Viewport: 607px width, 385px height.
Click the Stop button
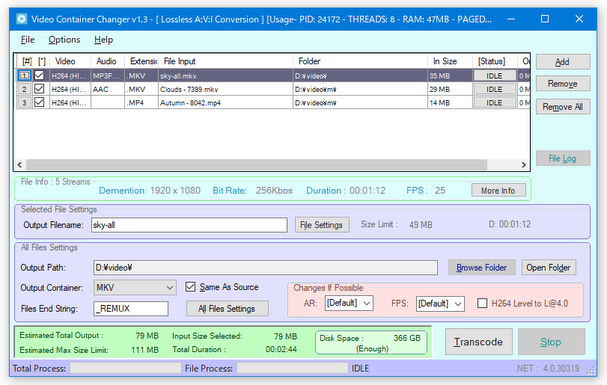[x=551, y=342]
